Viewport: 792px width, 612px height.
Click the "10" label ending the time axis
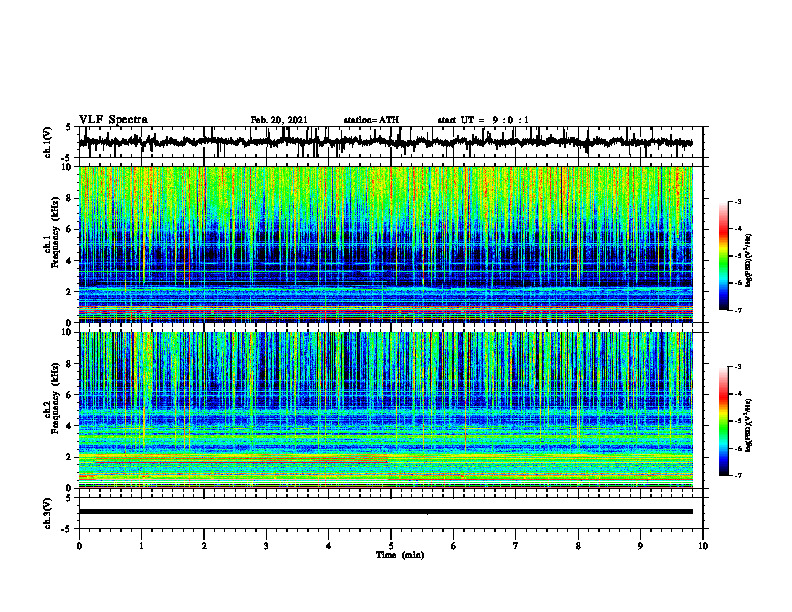[x=703, y=546]
